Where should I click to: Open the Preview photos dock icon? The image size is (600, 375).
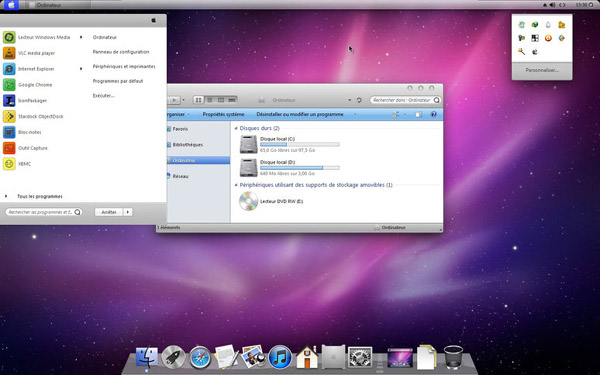pyautogui.click(x=253, y=357)
